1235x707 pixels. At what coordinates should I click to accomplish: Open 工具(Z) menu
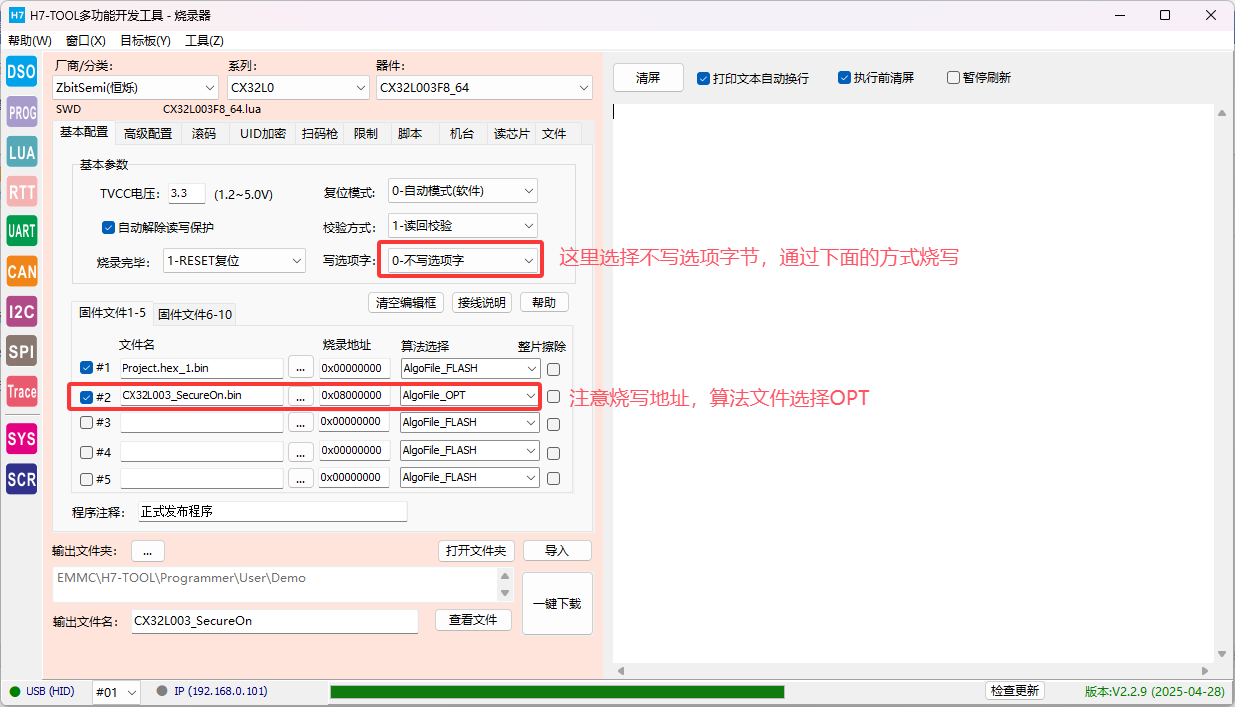[x=204, y=41]
